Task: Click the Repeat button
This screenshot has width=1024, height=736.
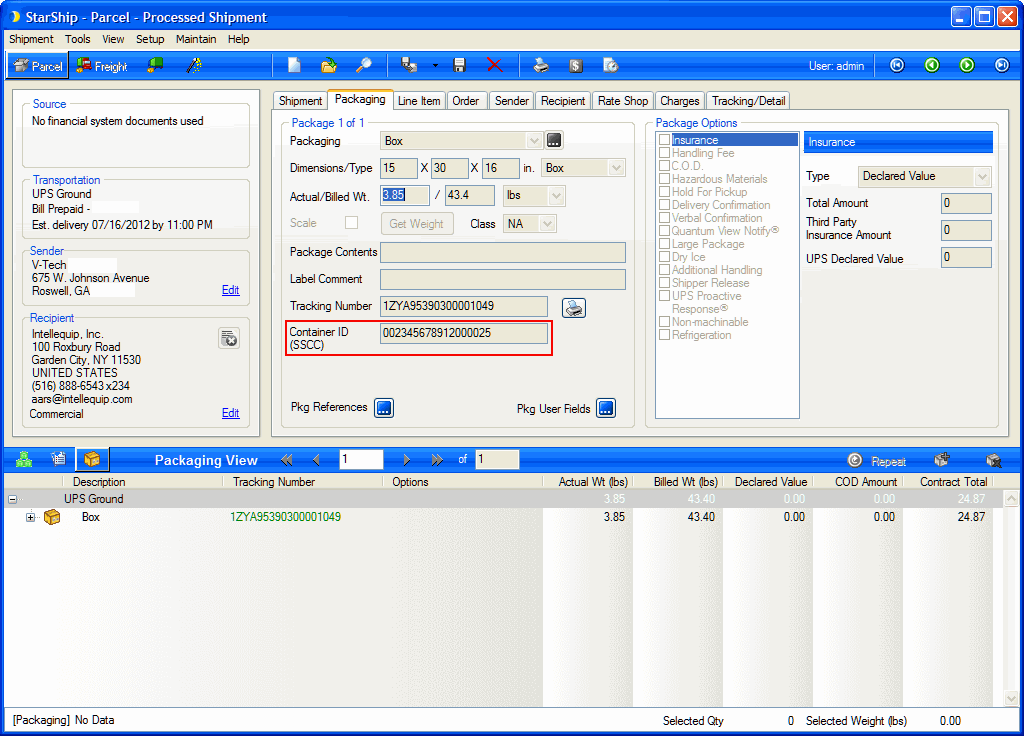Action: tap(878, 460)
